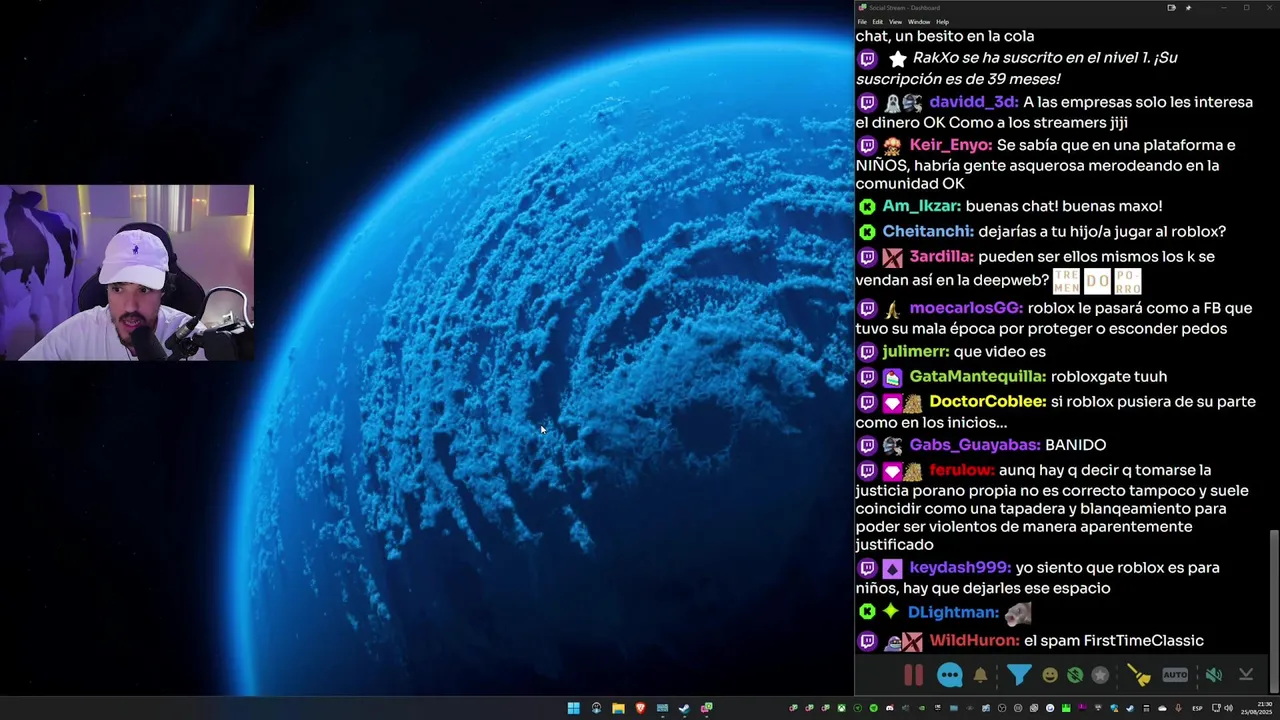Click the screen icon left of pin
This screenshot has height=720, width=1280.
1171,8
